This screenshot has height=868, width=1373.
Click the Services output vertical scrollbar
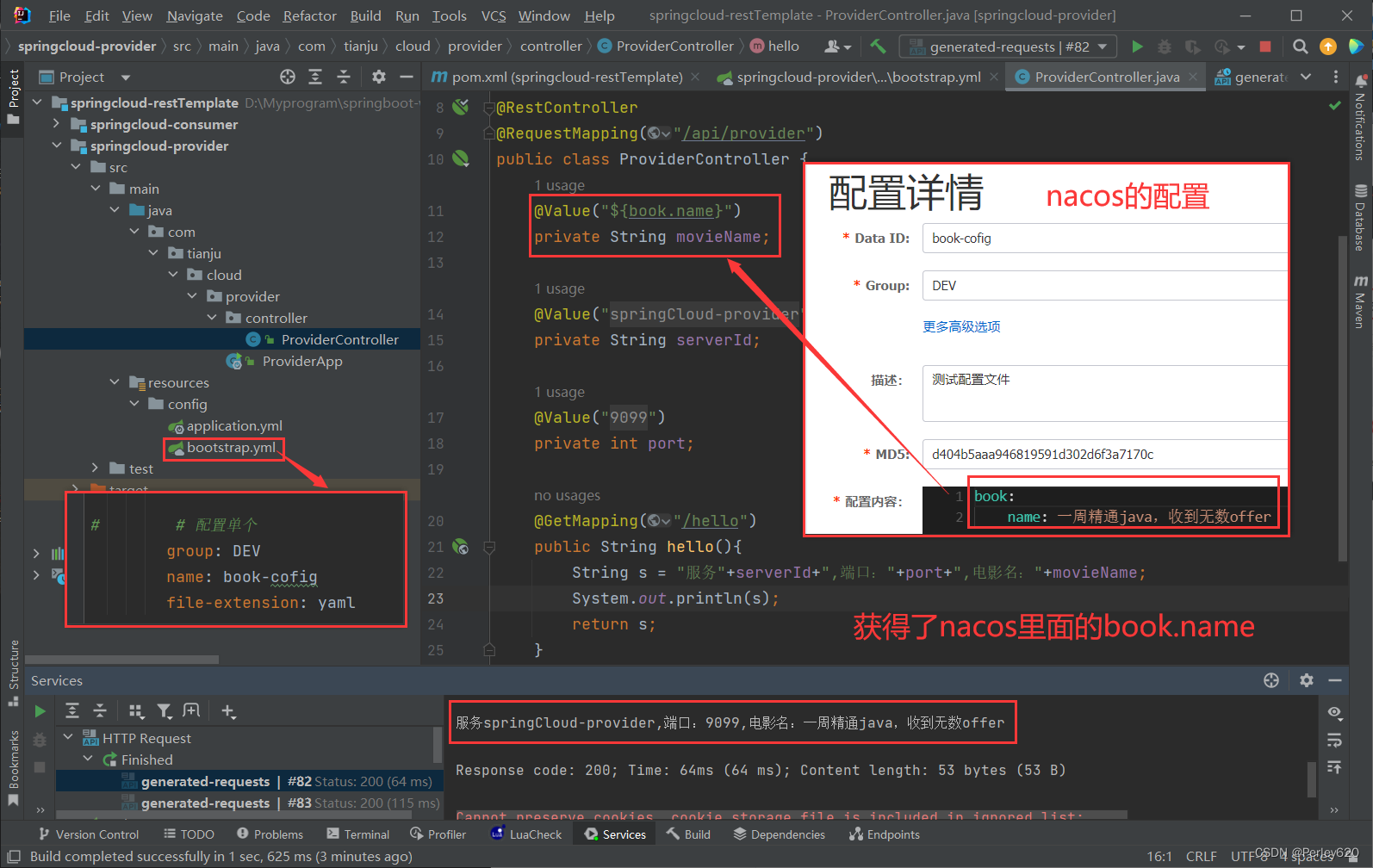[1312, 778]
